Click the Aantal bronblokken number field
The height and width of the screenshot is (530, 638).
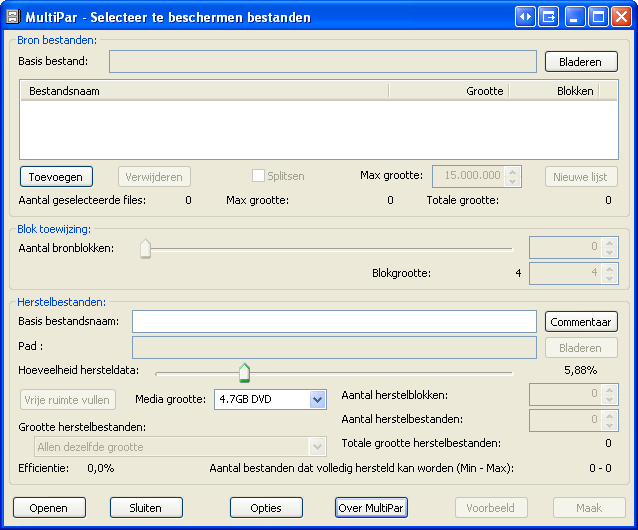(x=565, y=247)
